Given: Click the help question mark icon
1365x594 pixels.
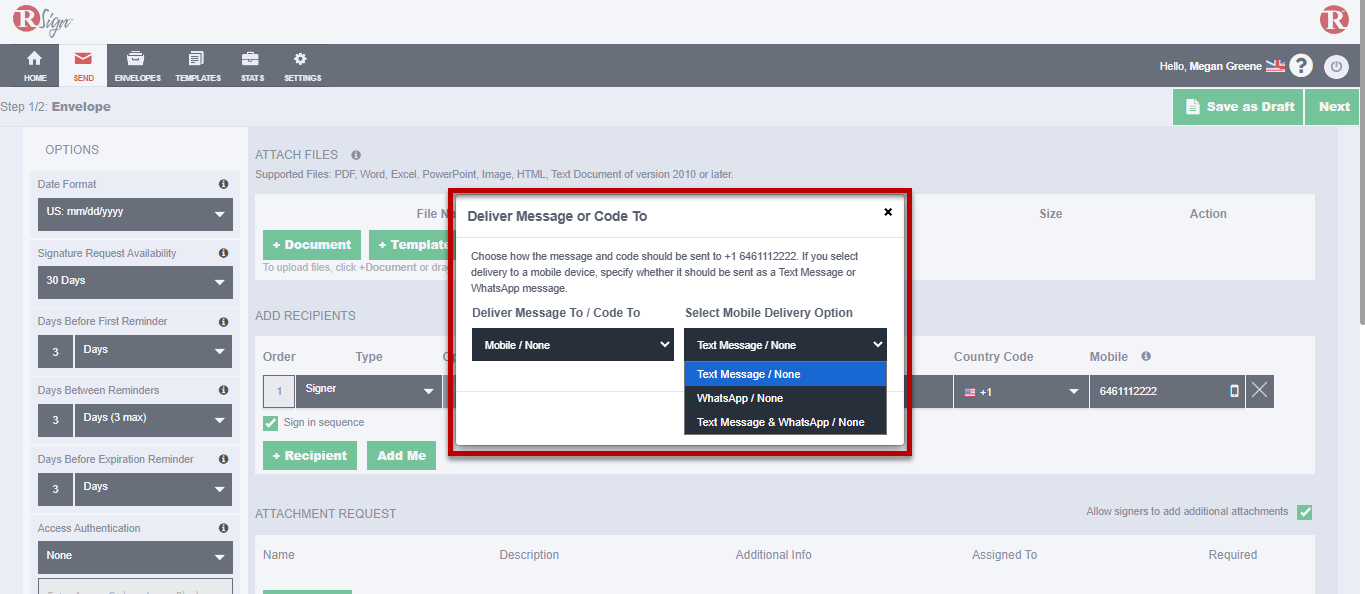Looking at the screenshot, I should pos(1300,66).
